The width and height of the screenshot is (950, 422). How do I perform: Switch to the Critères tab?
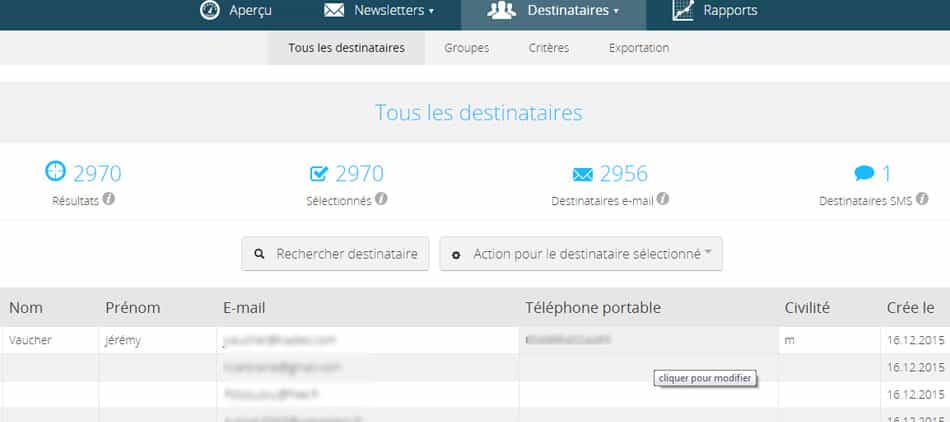tap(549, 48)
